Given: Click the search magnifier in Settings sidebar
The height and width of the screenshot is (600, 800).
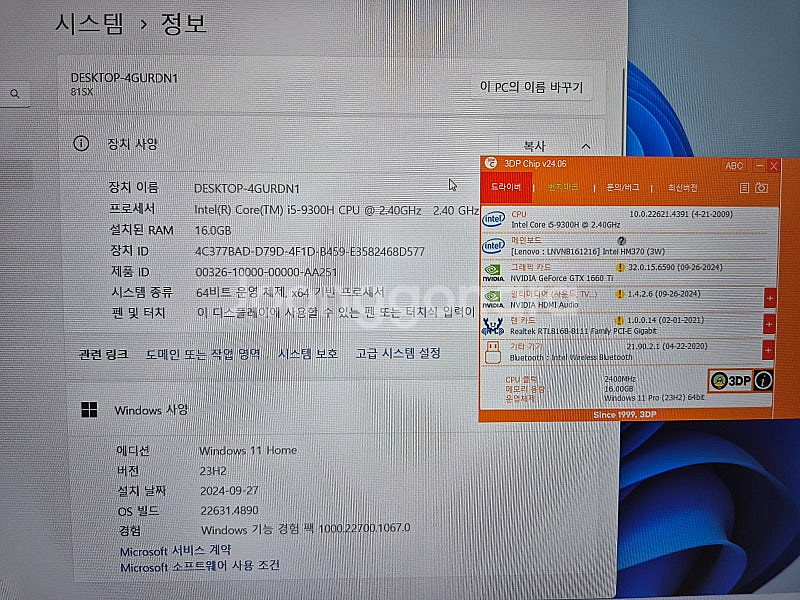Looking at the screenshot, I should [x=15, y=94].
